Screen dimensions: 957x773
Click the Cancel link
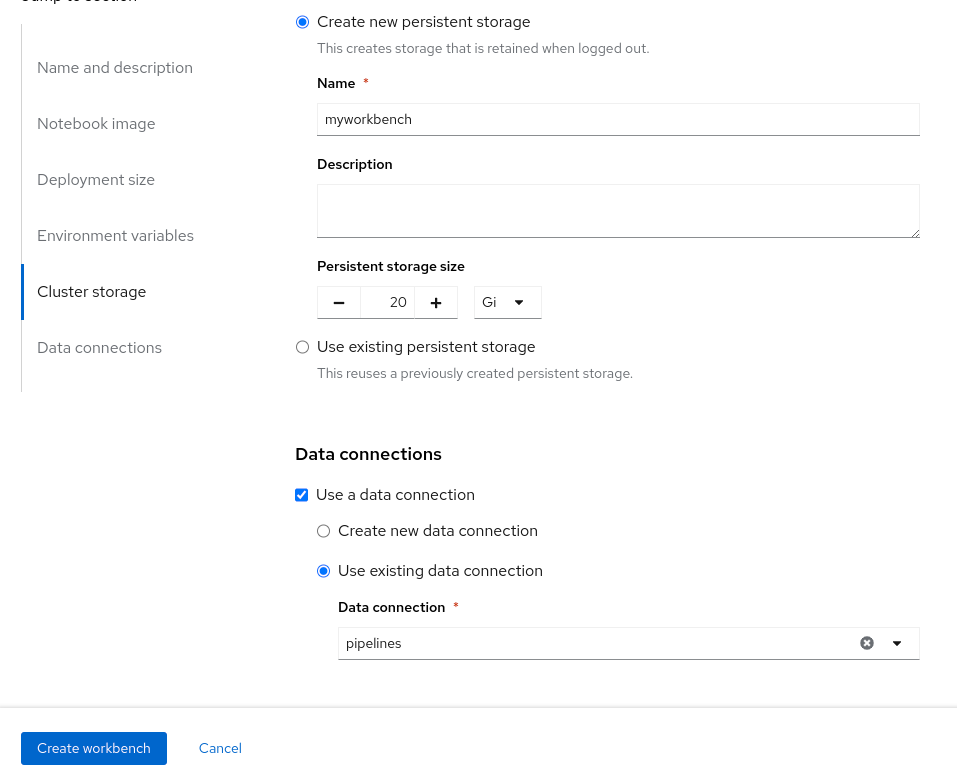(x=220, y=748)
